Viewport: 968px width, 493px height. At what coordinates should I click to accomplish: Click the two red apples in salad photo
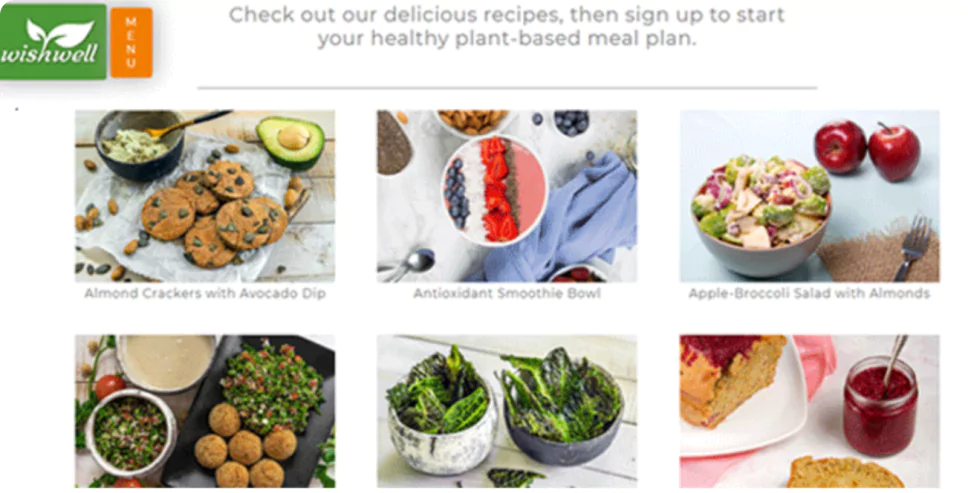click(867, 149)
